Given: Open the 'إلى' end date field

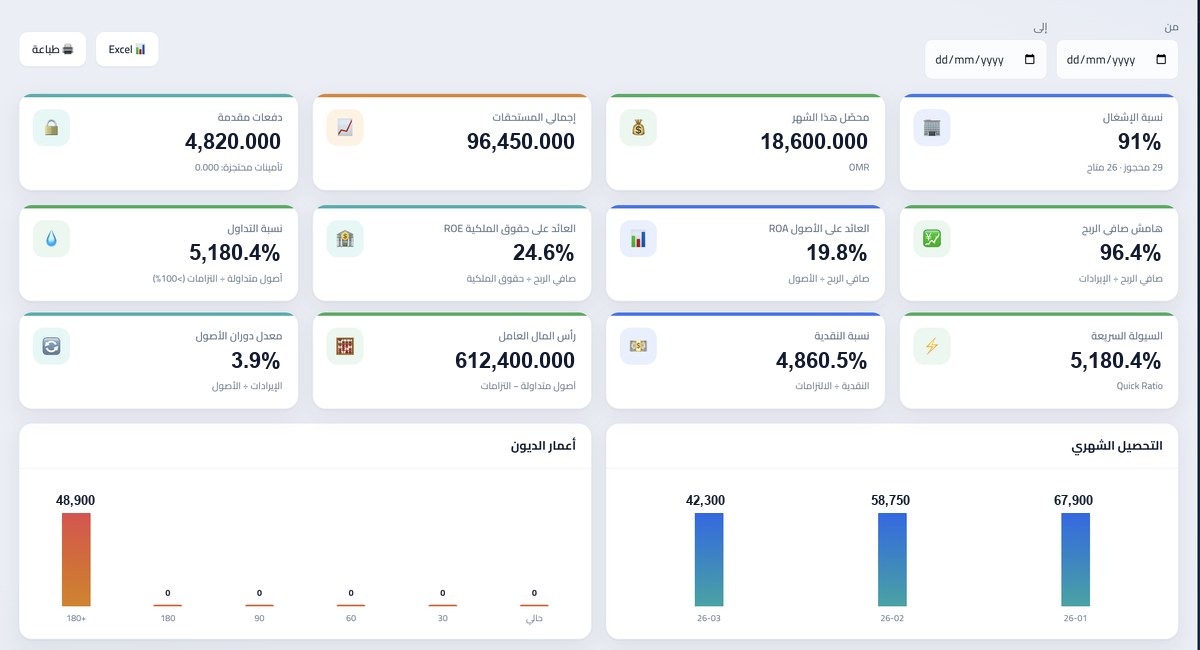Looking at the screenshot, I should click(985, 59).
